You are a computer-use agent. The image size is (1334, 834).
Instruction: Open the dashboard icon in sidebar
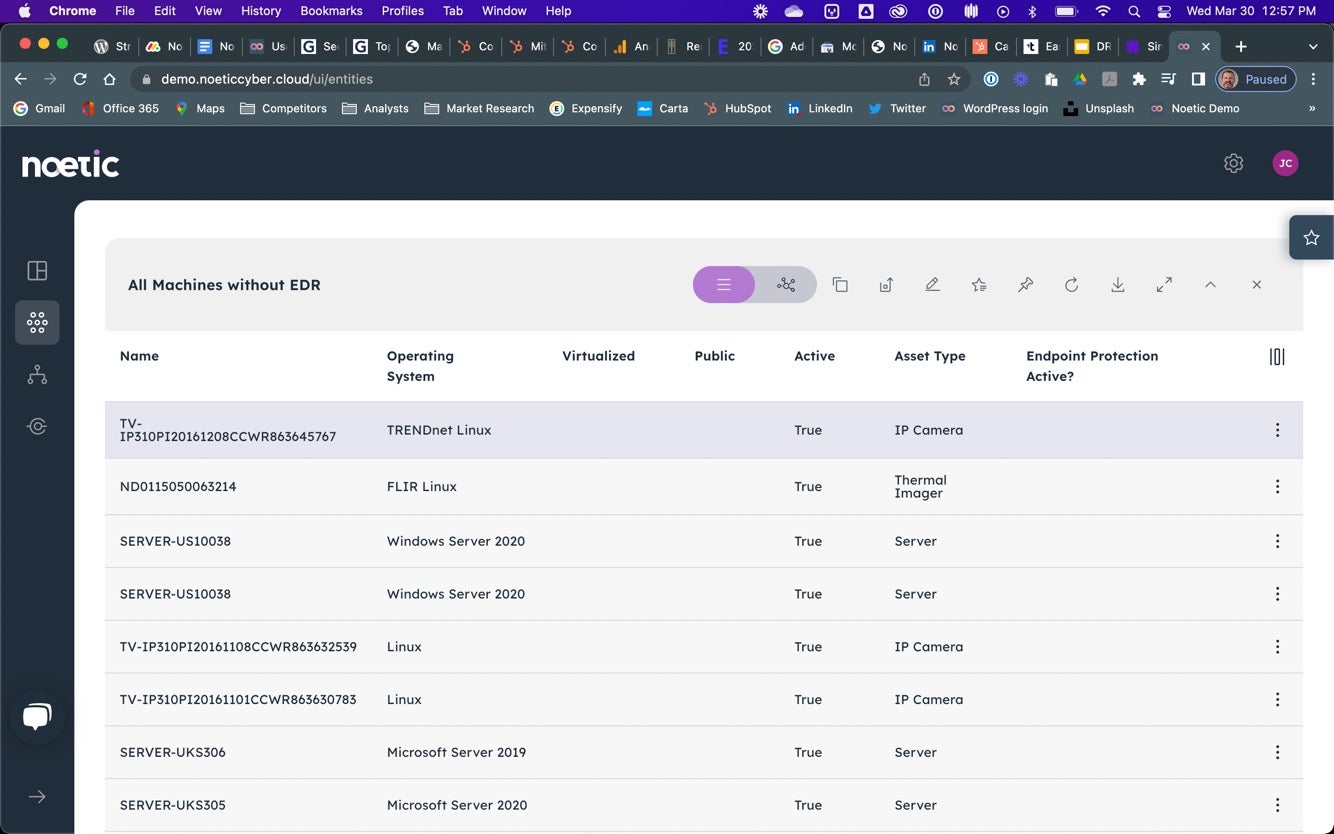(x=37, y=271)
